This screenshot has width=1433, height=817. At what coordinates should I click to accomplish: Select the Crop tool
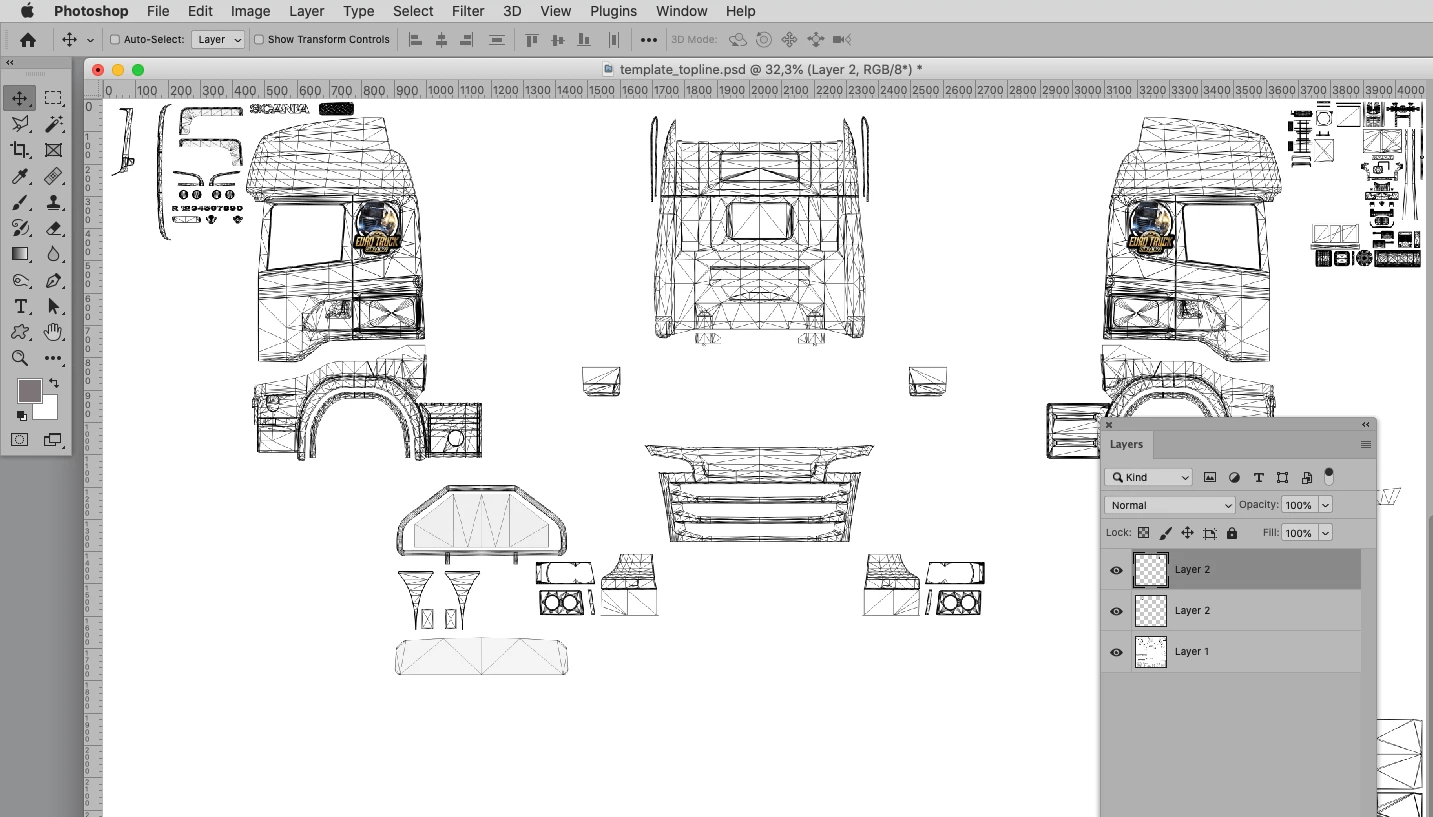click(x=20, y=150)
